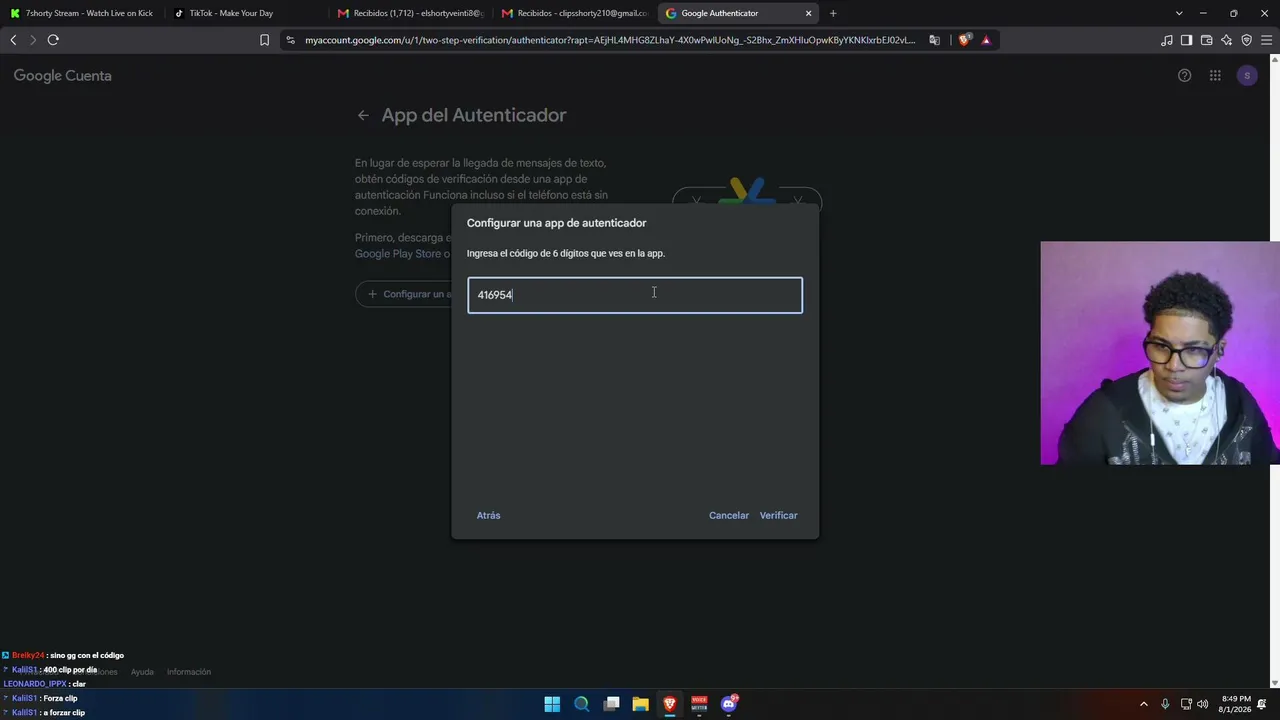Open Brave Rewards triangle icon
Screen dimensions: 1280x720
coord(986,40)
